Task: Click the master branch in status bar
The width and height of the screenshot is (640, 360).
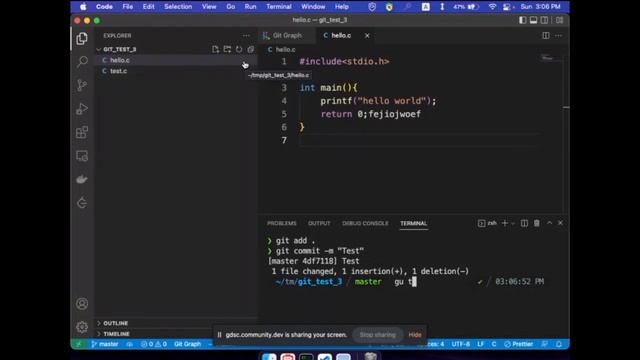Action: pyautogui.click(x=105, y=344)
